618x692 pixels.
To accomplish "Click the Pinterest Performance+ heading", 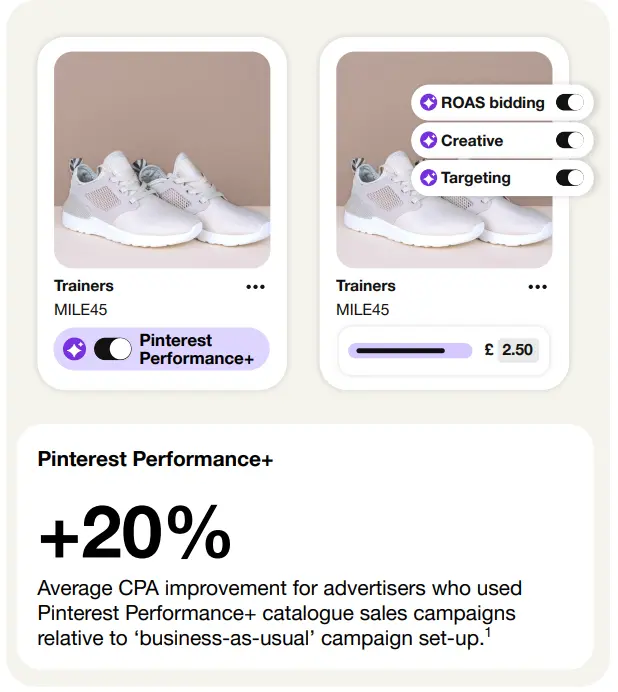I will (x=155, y=459).
